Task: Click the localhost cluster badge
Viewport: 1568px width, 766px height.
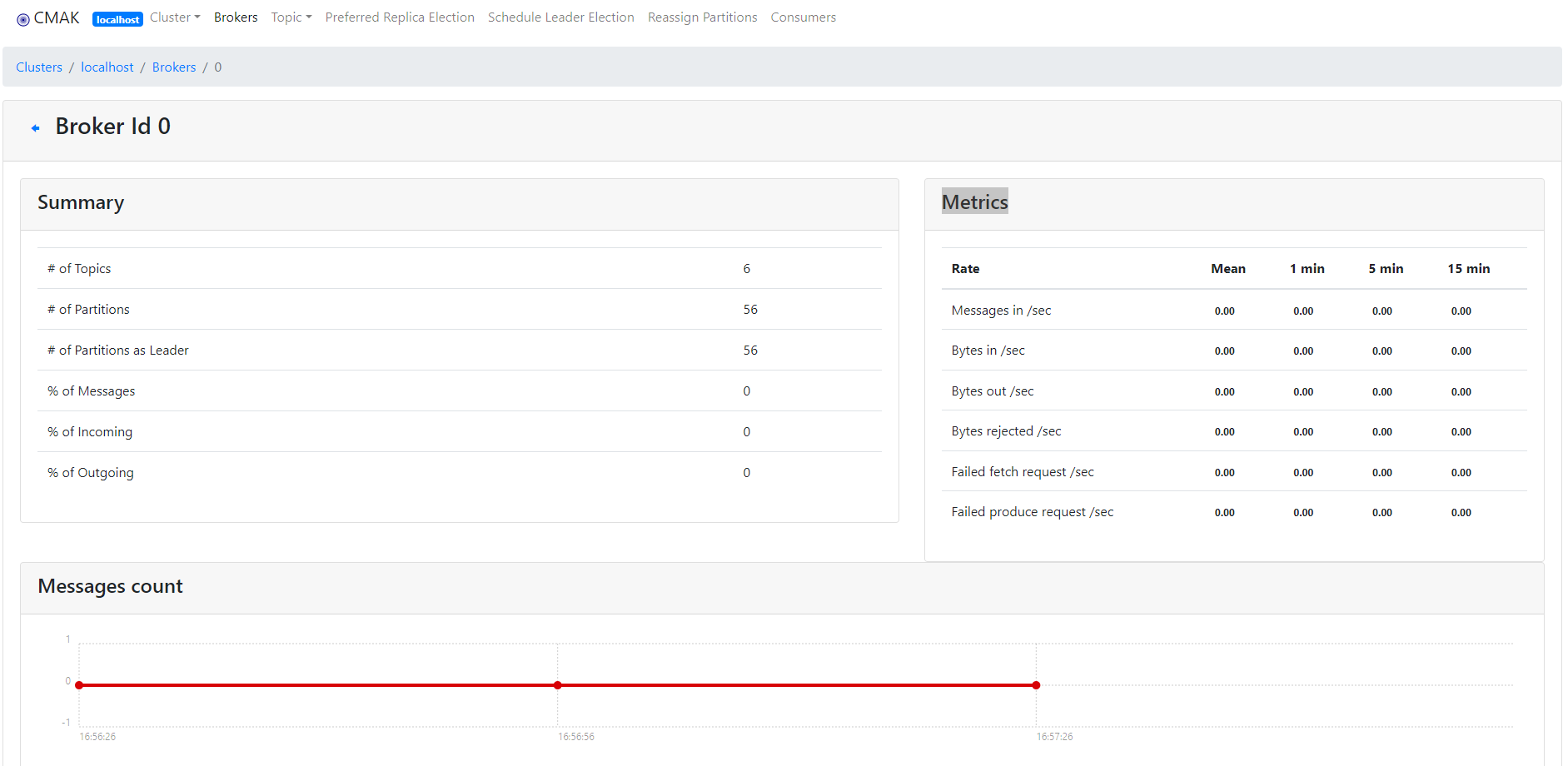Action: [117, 19]
